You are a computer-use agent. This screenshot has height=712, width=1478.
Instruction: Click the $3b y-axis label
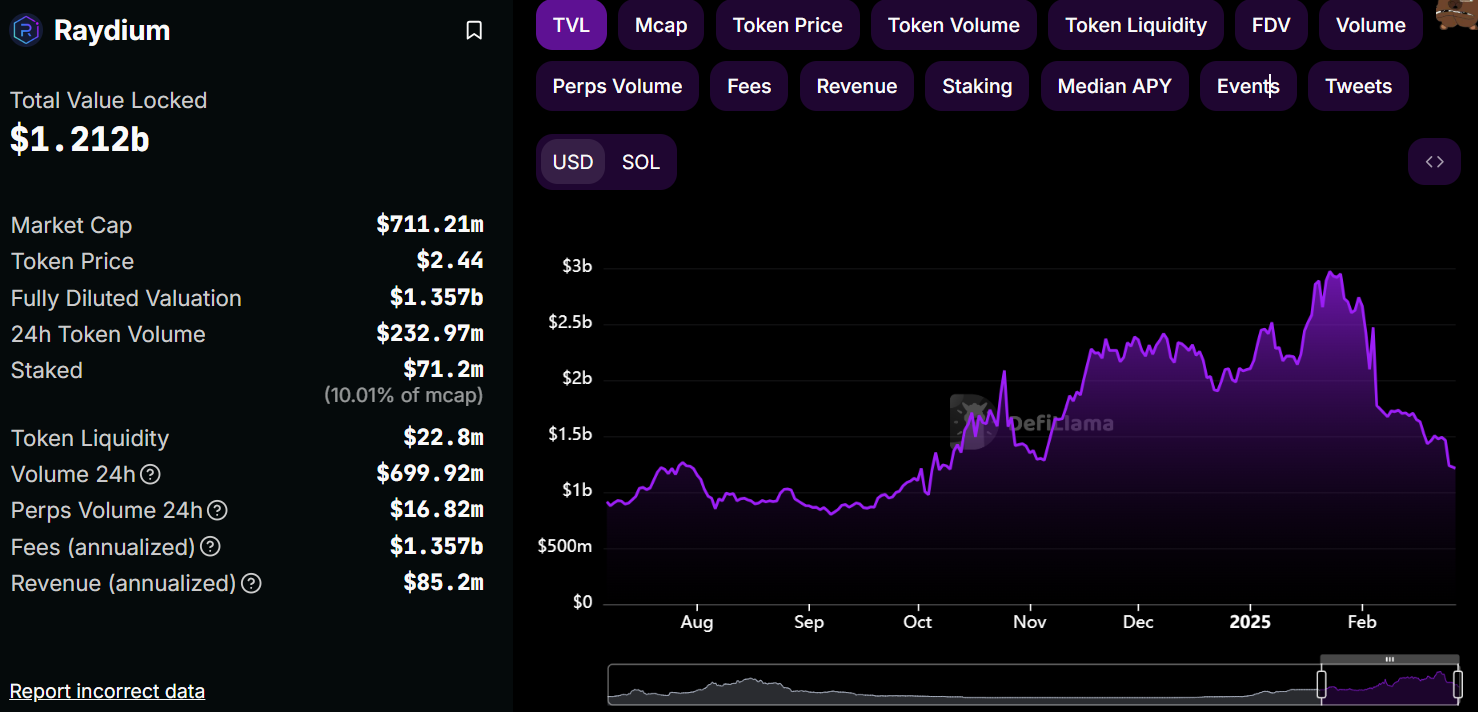pyautogui.click(x=577, y=266)
